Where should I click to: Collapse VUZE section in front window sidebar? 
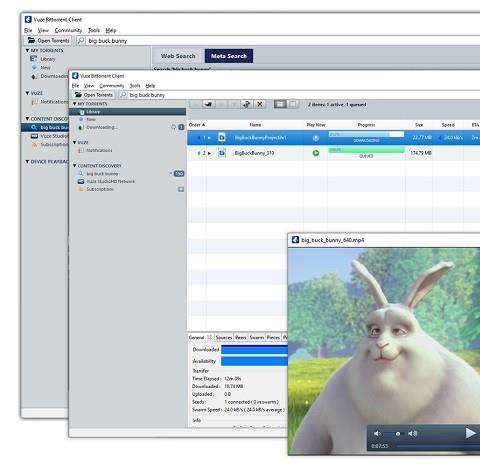[75, 142]
